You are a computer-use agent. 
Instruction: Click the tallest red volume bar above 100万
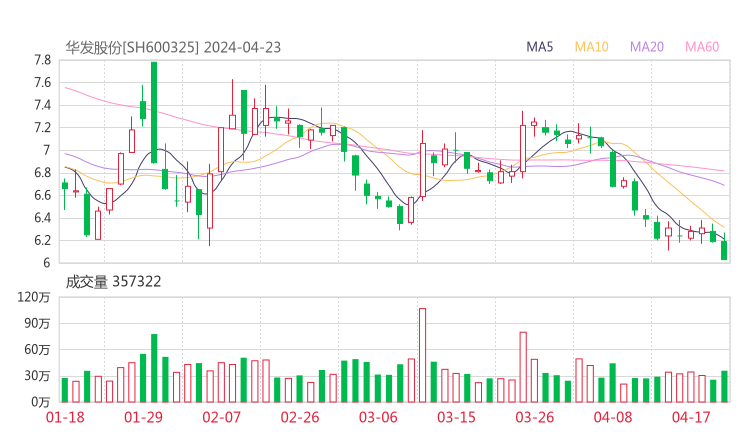[422, 355]
